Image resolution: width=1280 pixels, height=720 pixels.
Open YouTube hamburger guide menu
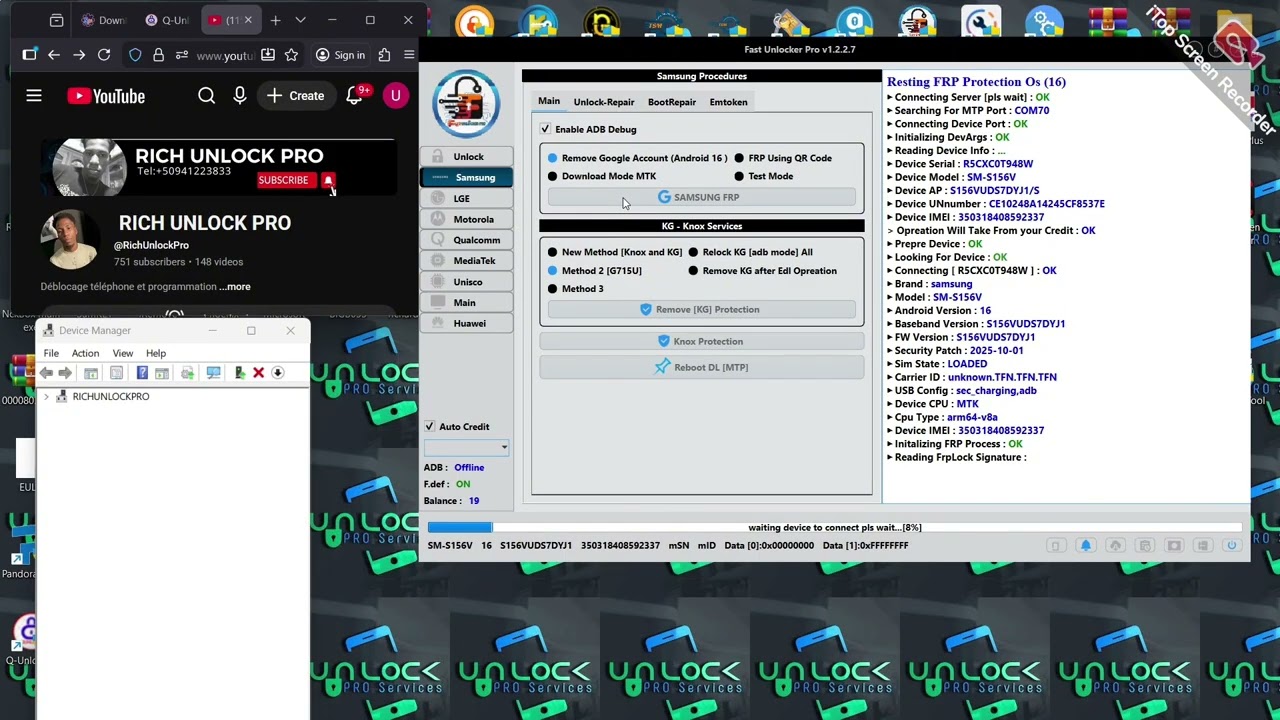(34, 96)
